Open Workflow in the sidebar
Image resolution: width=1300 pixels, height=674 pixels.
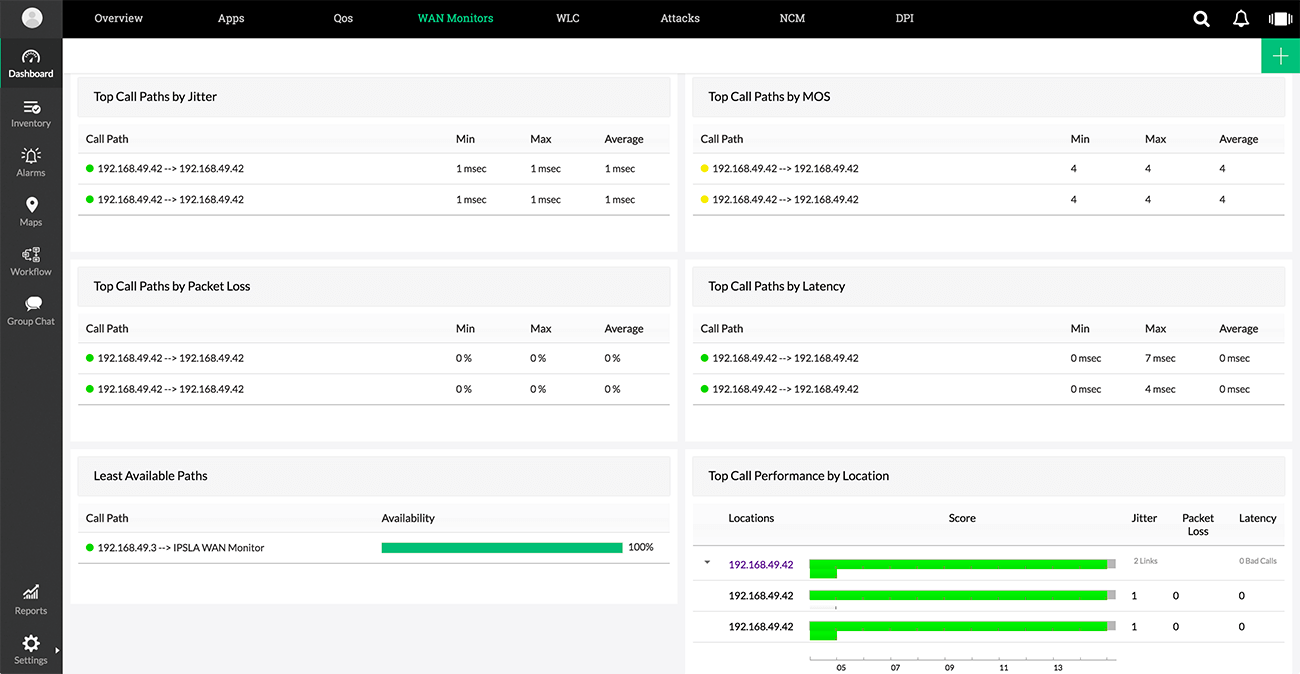(31, 262)
